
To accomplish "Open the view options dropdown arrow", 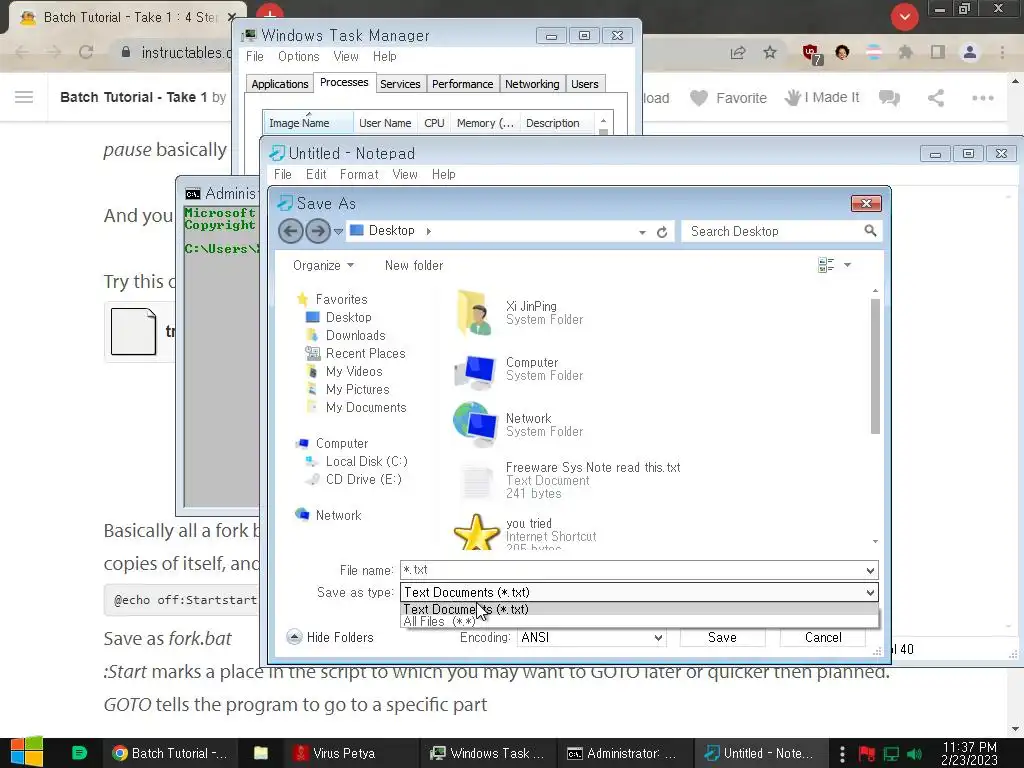I will [x=847, y=264].
